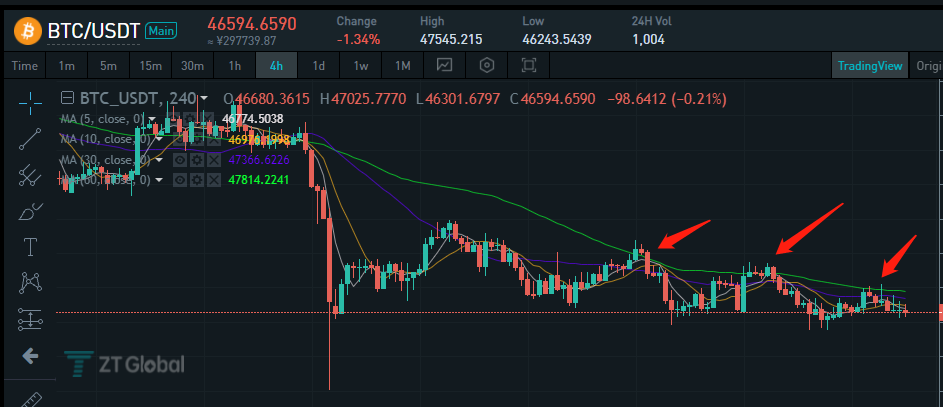Open settings gear for MA 10 indicator
Screen dimensions: 943x407
(196, 139)
